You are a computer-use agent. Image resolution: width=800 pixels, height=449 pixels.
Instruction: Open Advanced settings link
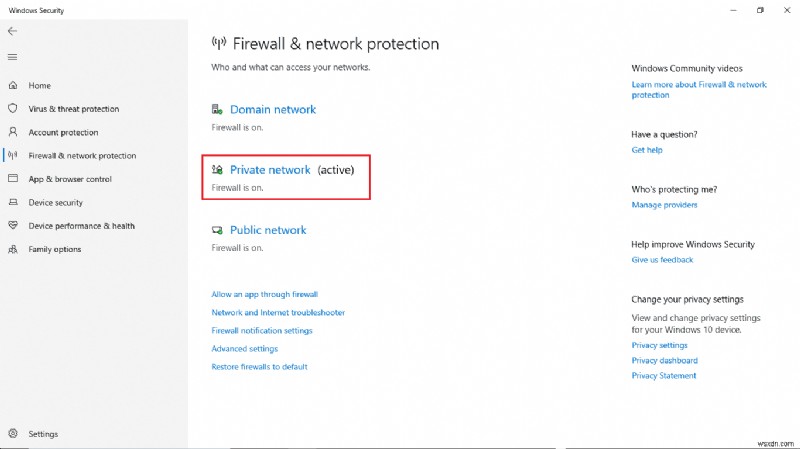pos(244,349)
